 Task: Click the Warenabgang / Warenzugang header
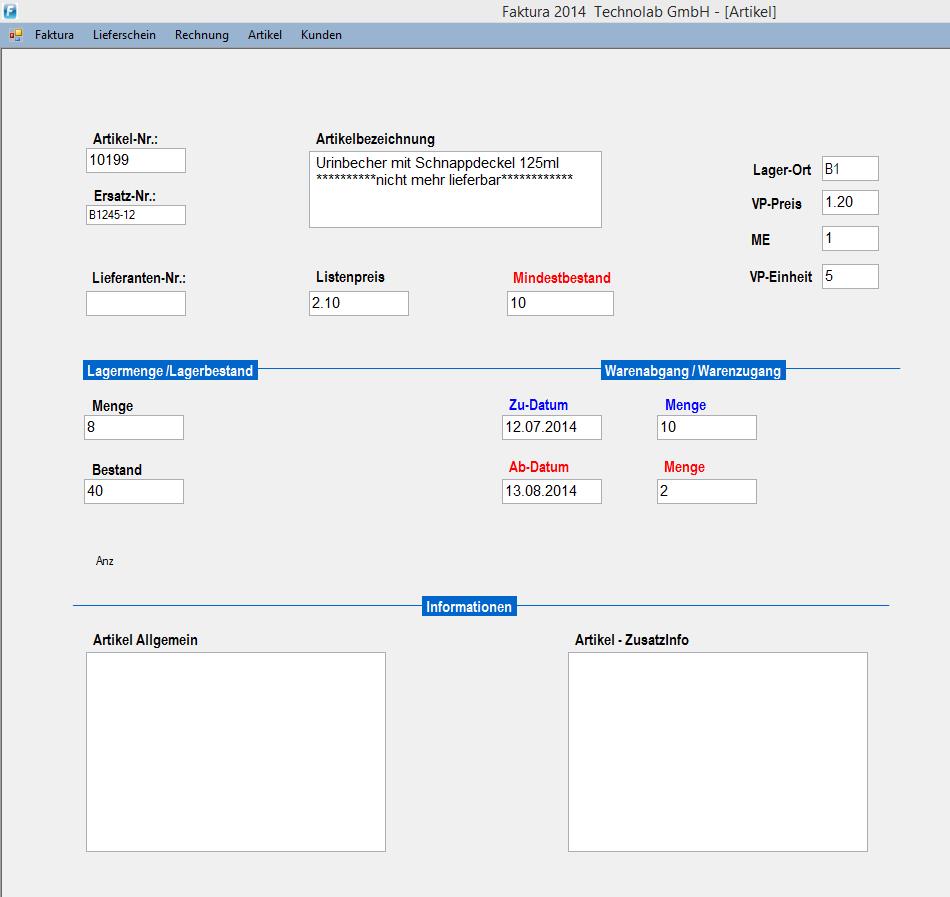[x=693, y=371]
